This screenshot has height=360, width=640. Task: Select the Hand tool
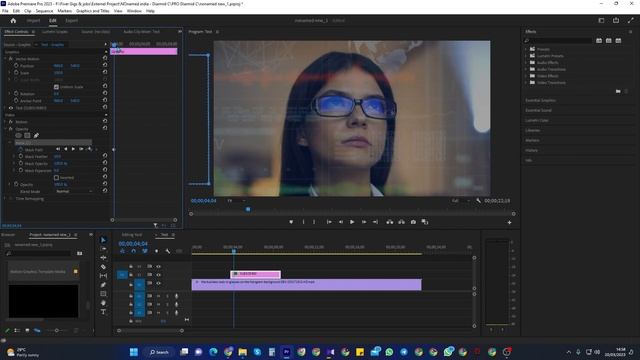tap(103, 302)
